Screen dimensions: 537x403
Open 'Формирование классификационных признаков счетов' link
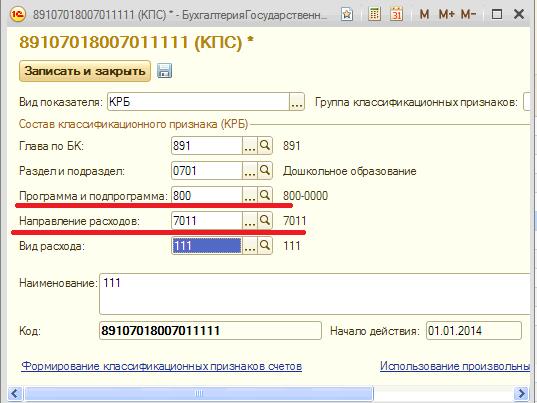pyautogui.click(x=162, y=366)
